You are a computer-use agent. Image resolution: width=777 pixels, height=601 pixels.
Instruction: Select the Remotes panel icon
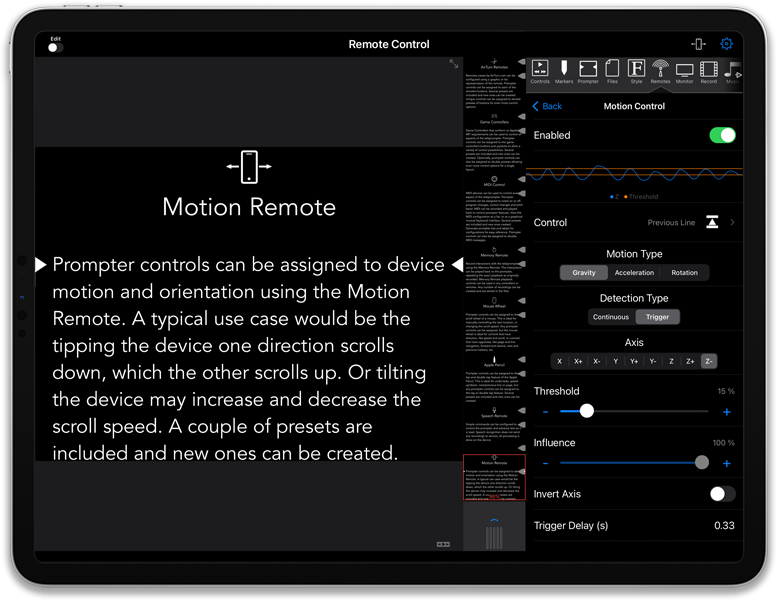(660, 72)
